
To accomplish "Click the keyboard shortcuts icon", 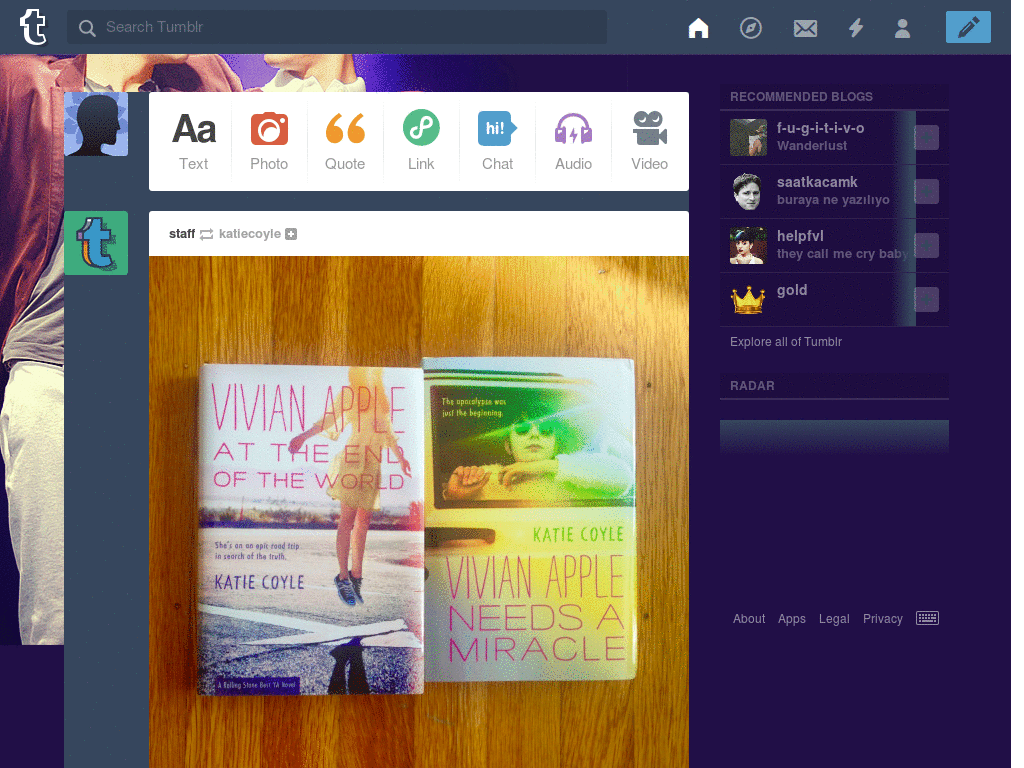I will [927, 618].
